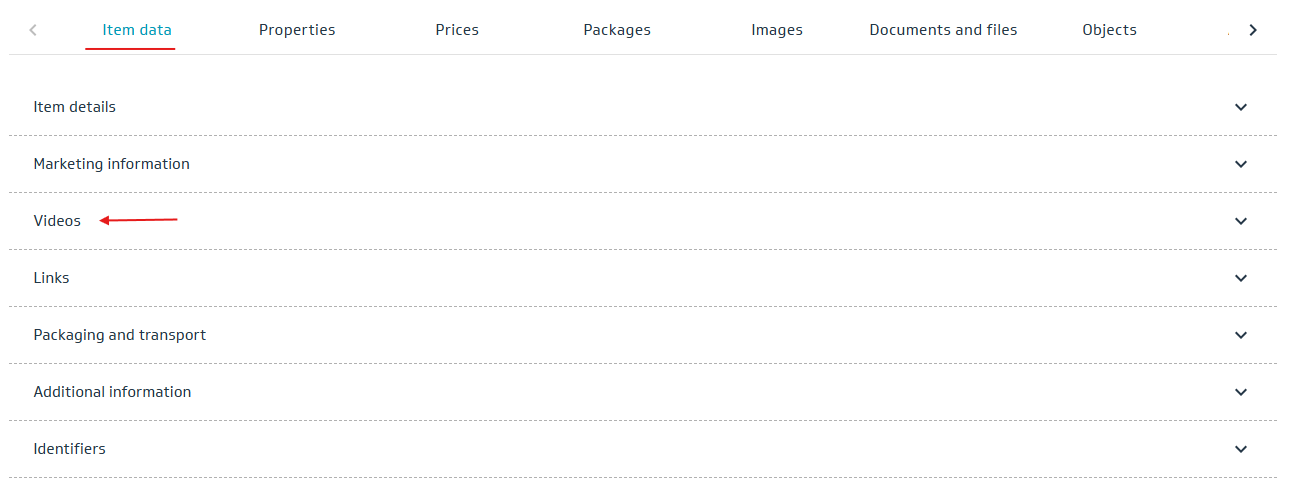Click the Identifiers section heading
The width and height of the screenshot is (1292, 498).
pyautogui.click(x=69, y=449)
